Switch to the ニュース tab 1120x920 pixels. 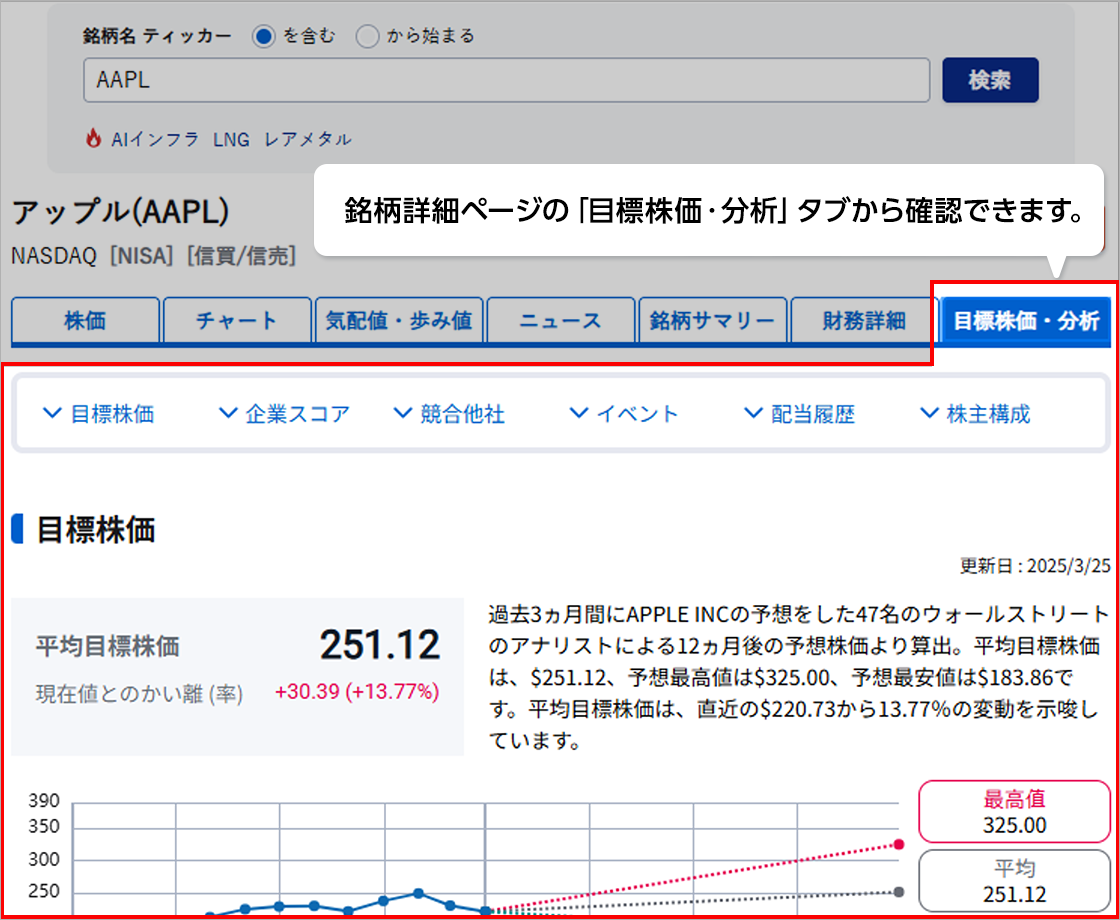tap(561, 321)
